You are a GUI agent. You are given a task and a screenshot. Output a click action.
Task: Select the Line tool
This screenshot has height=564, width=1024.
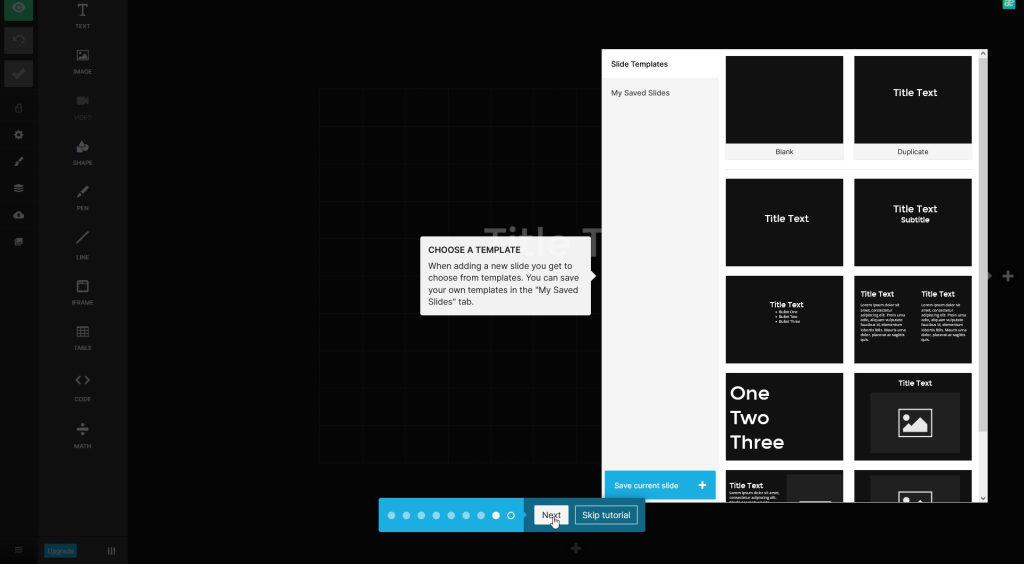pos(82,245)
